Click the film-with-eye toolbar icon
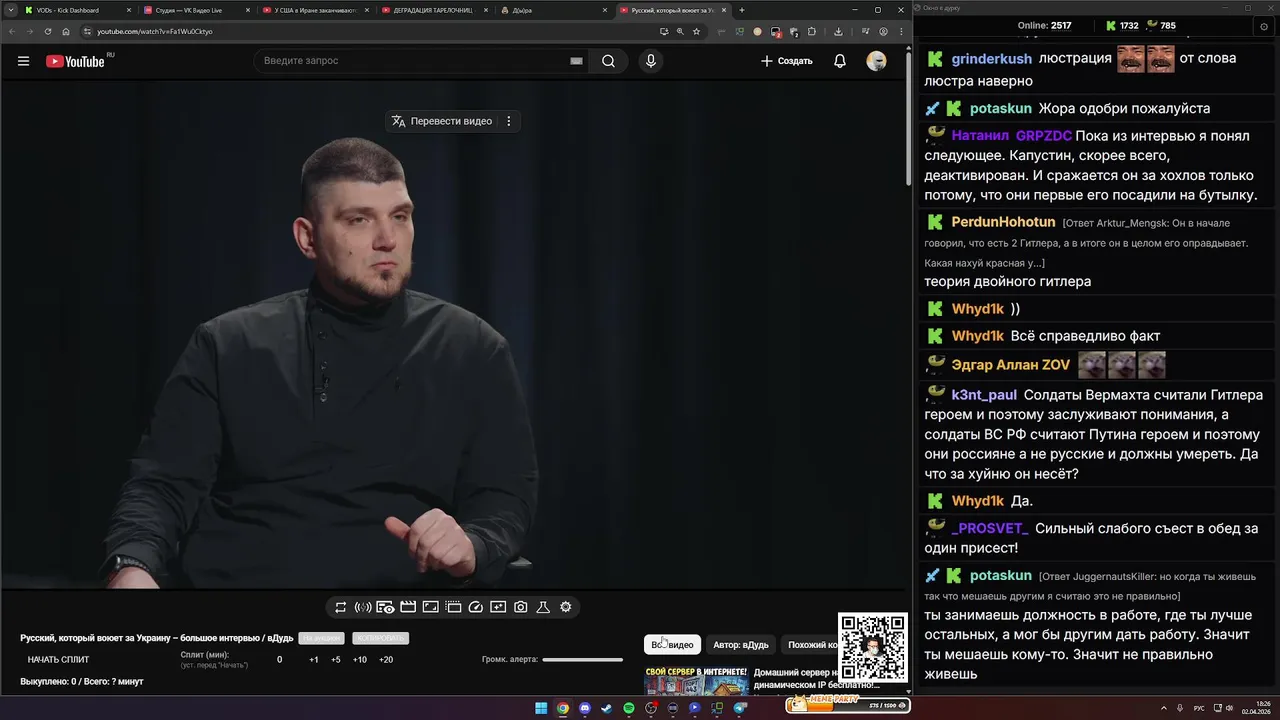 pos(385,607)
